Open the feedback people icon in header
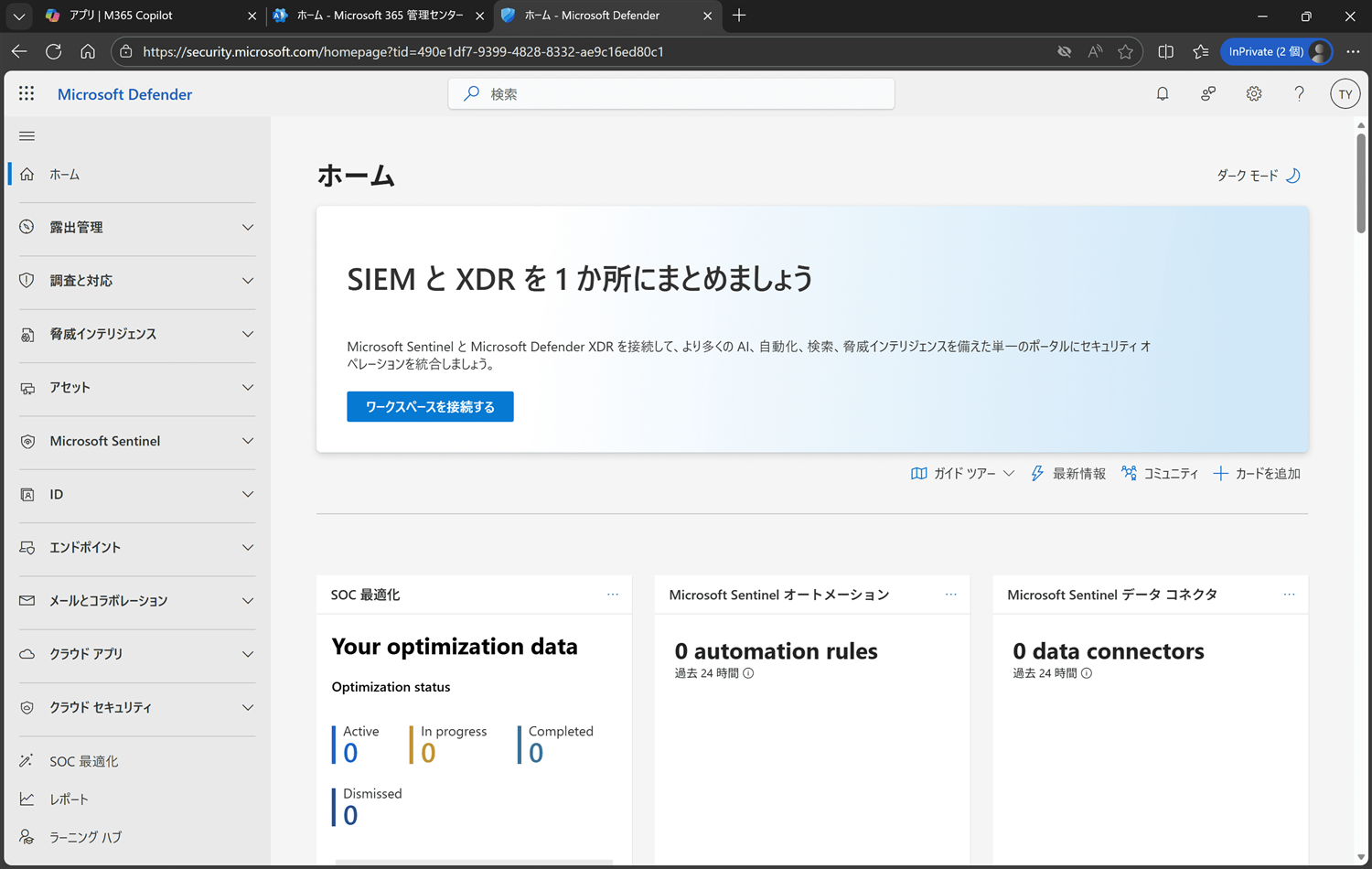1372x869 pixels. tap(1208, 93)
